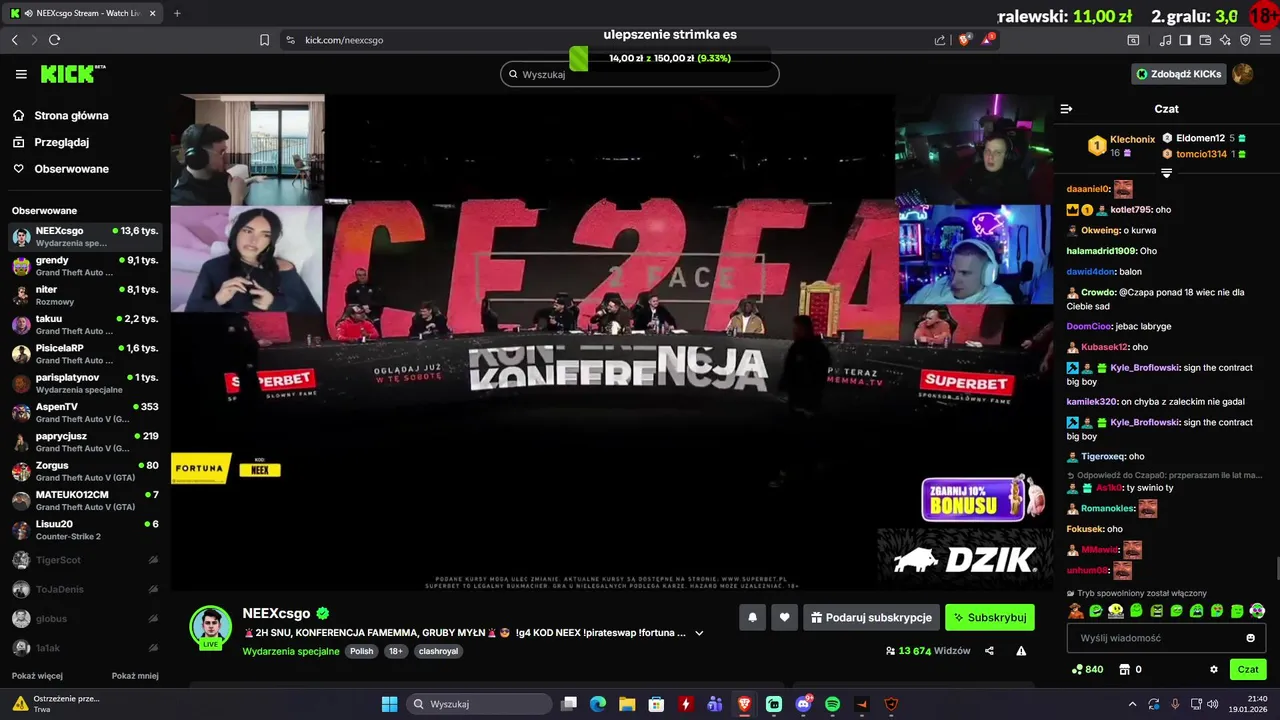Open a new browser tab
Viewport: 1280px width, 720px height.
[177, 13]
